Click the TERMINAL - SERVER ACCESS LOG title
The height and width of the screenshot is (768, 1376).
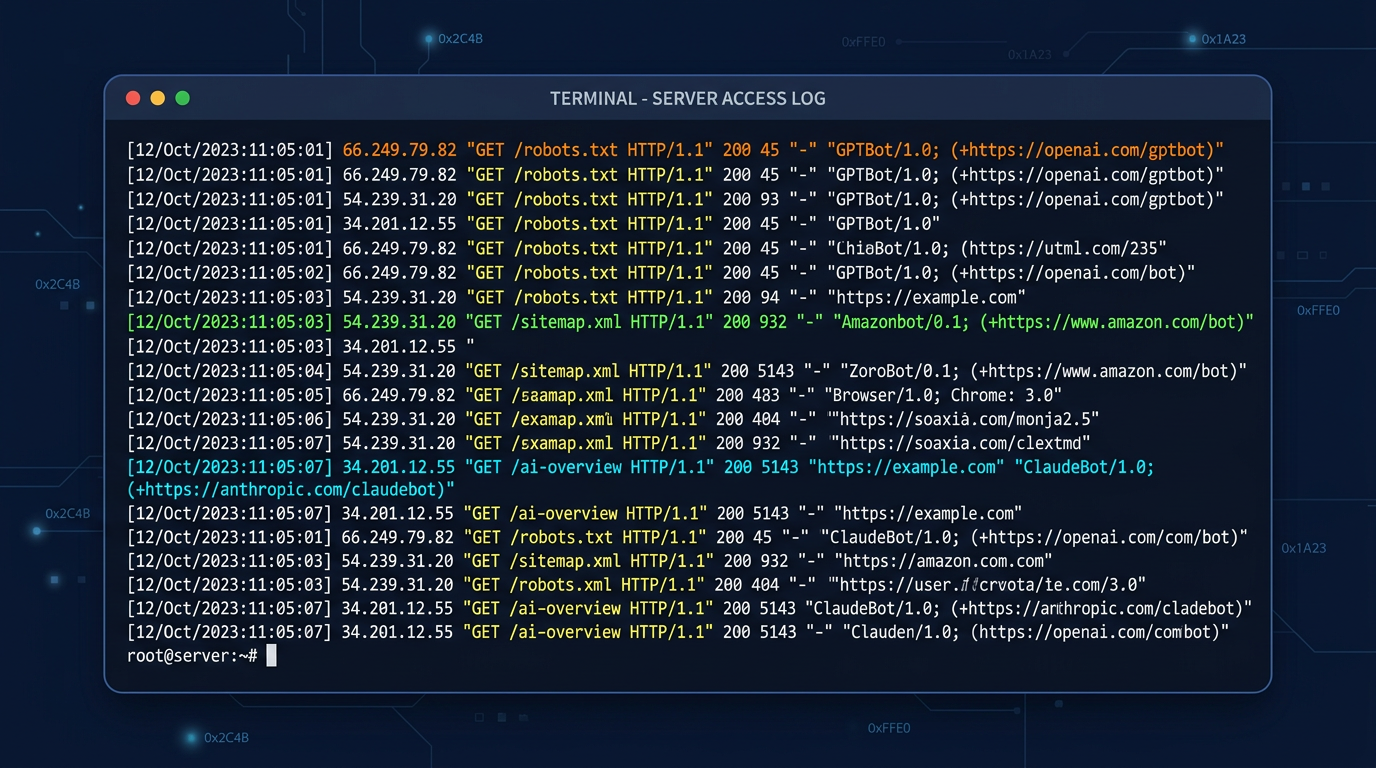pyautogui.click(x=687, y=98)
